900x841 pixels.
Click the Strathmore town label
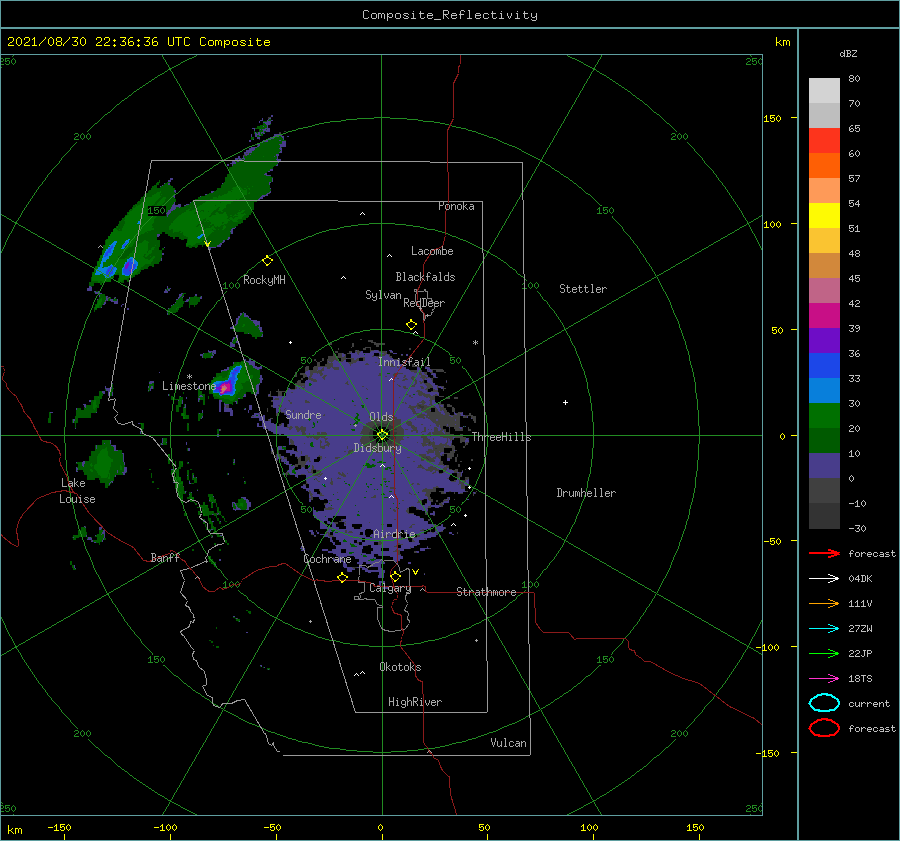point(486,592)
